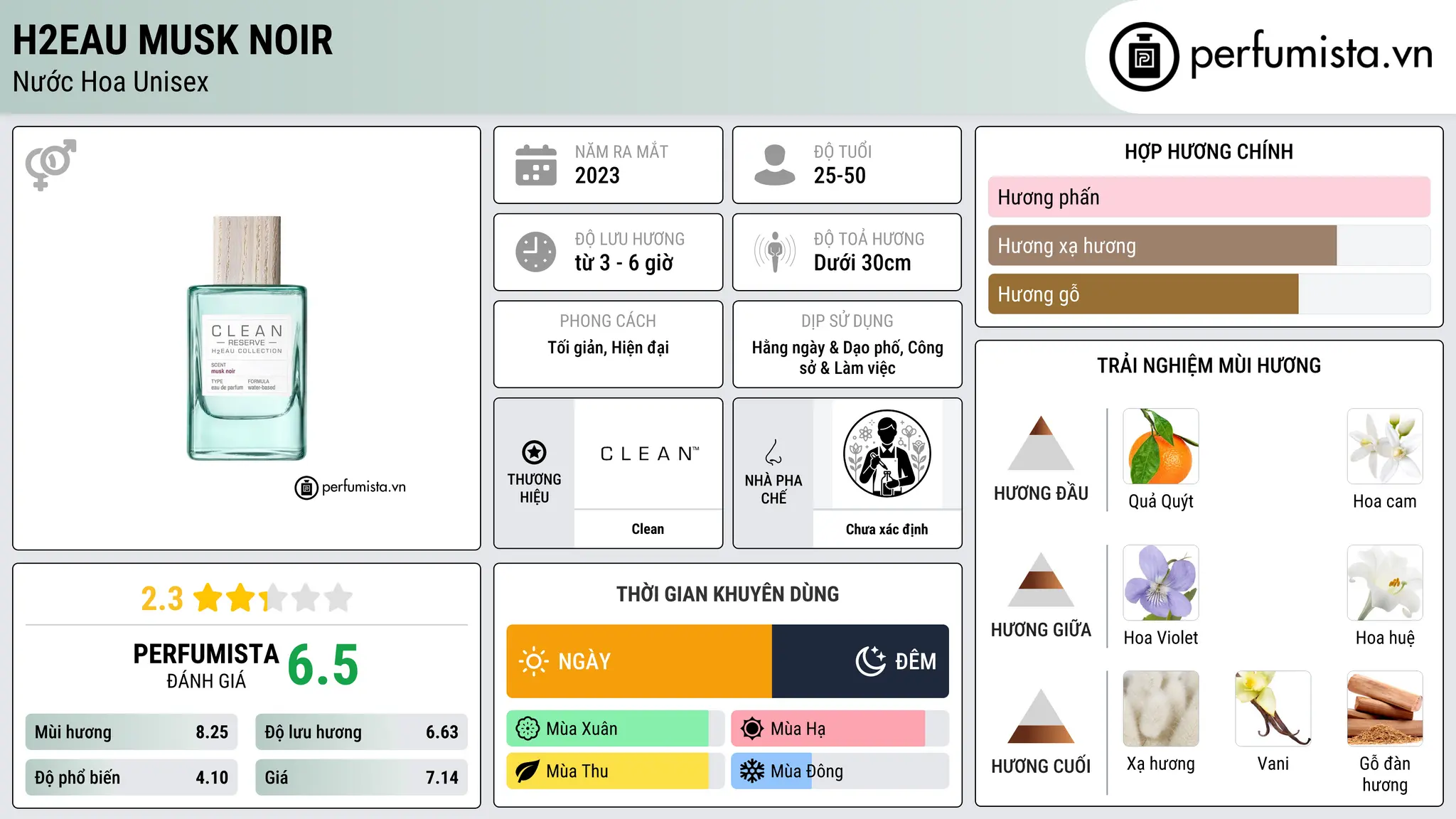Click the Hợp hương chính heading
The image size is (1456, 819).
[x=1209, y=152]
